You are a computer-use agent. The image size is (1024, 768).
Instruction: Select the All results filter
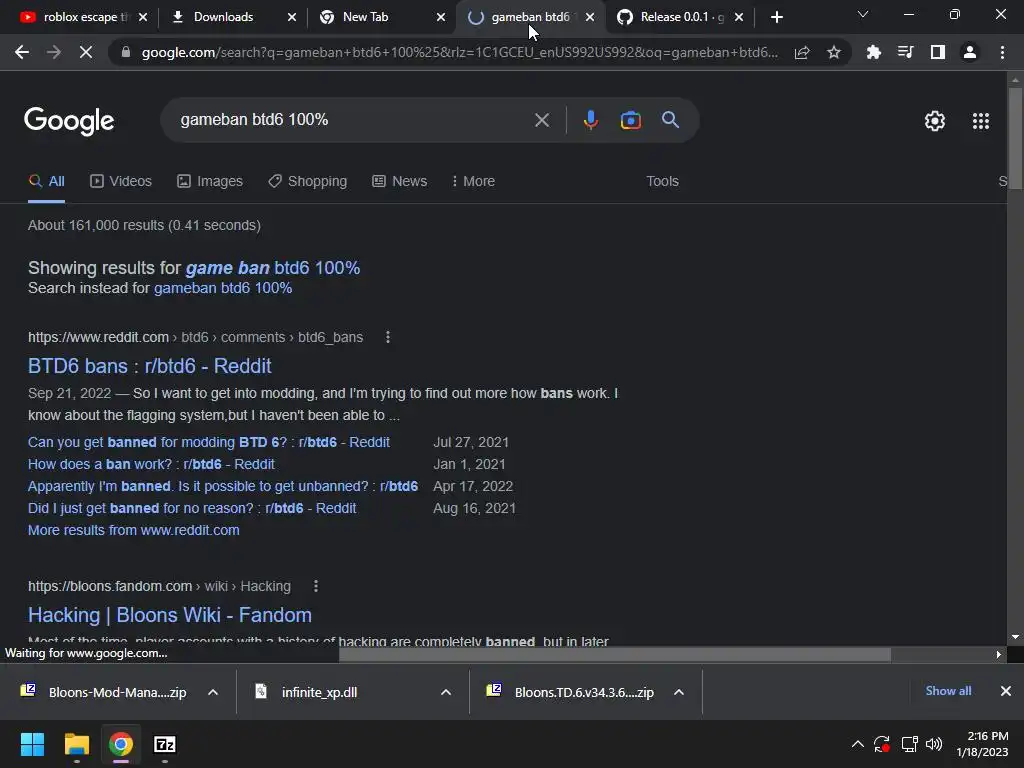[46, 181]
